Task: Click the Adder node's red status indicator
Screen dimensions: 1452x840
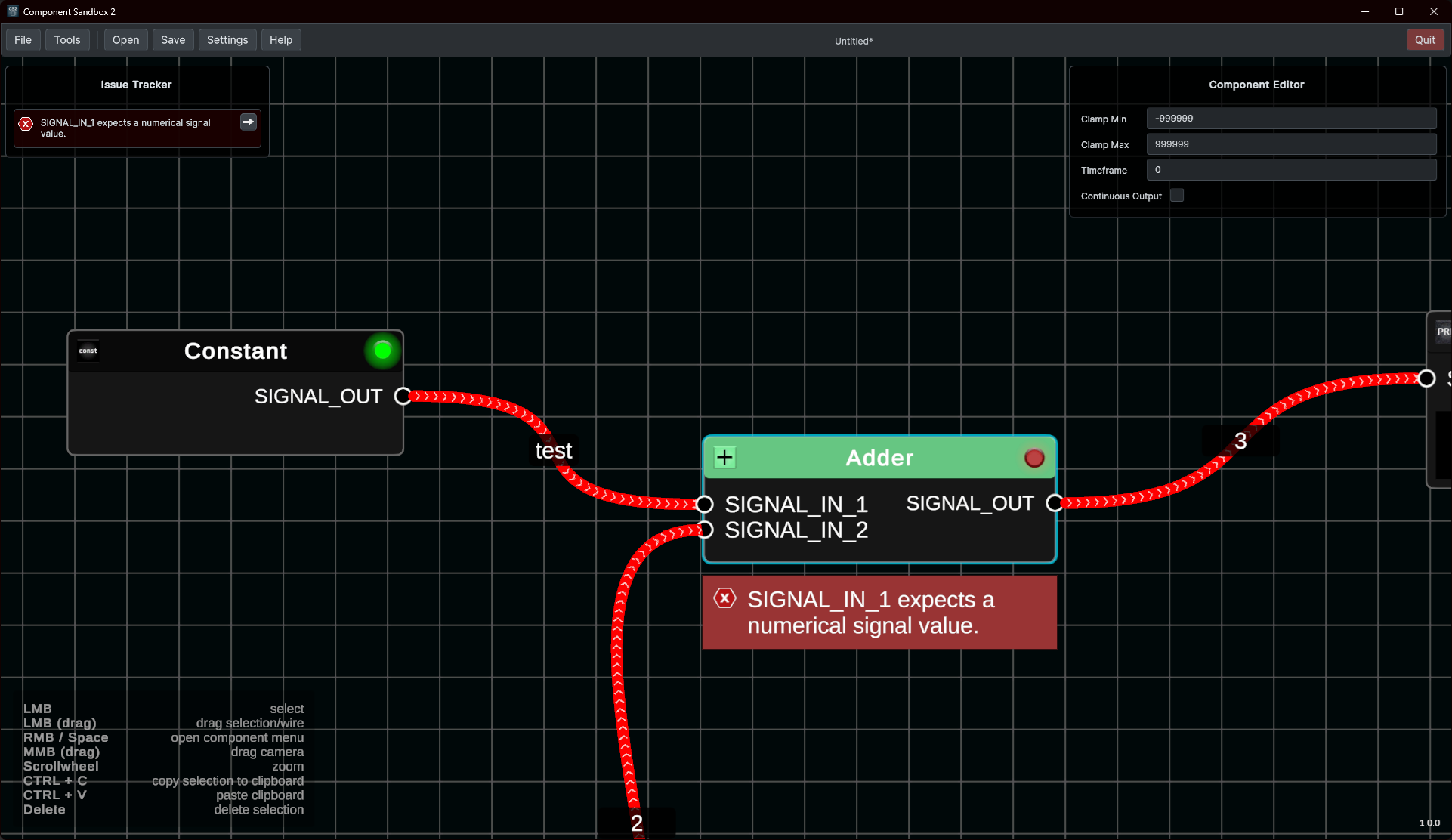Action: click(1033, 458)
